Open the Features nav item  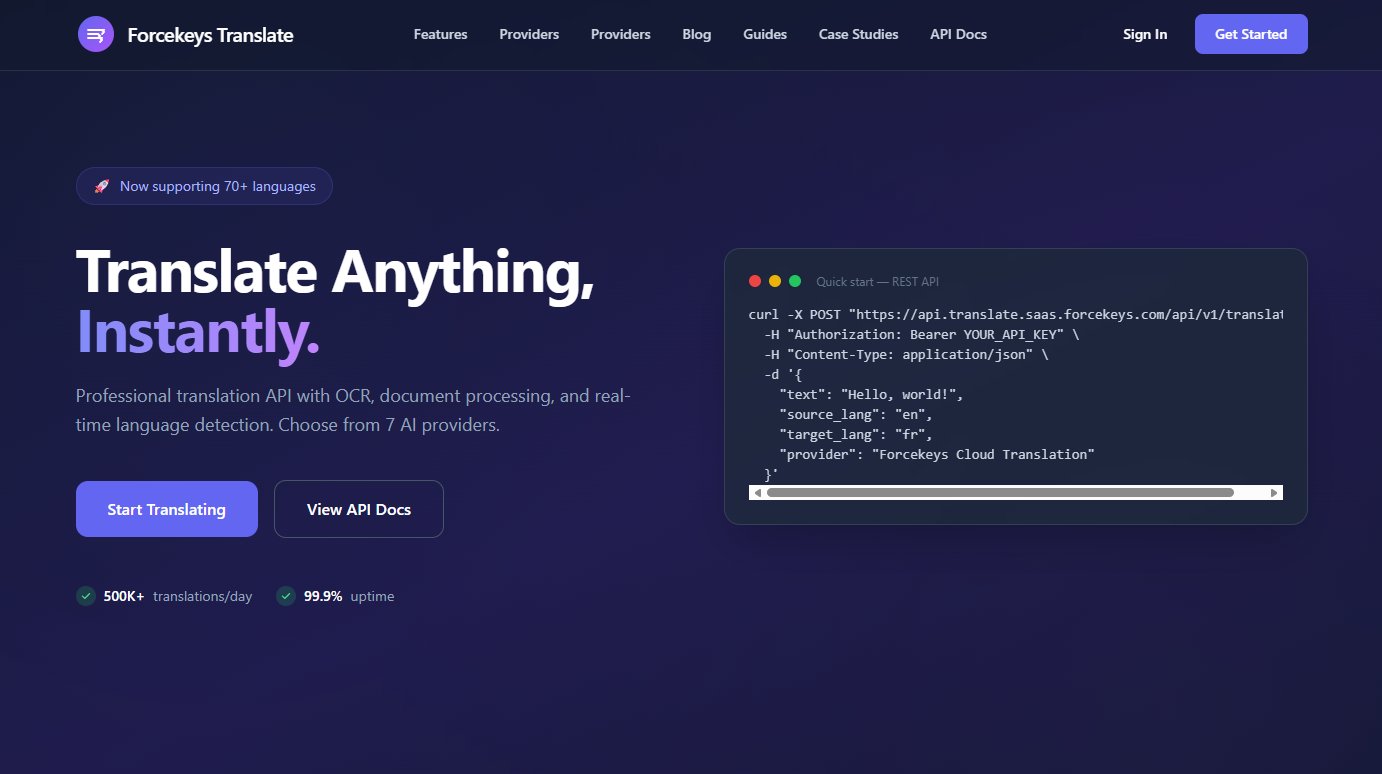point(440,34)
